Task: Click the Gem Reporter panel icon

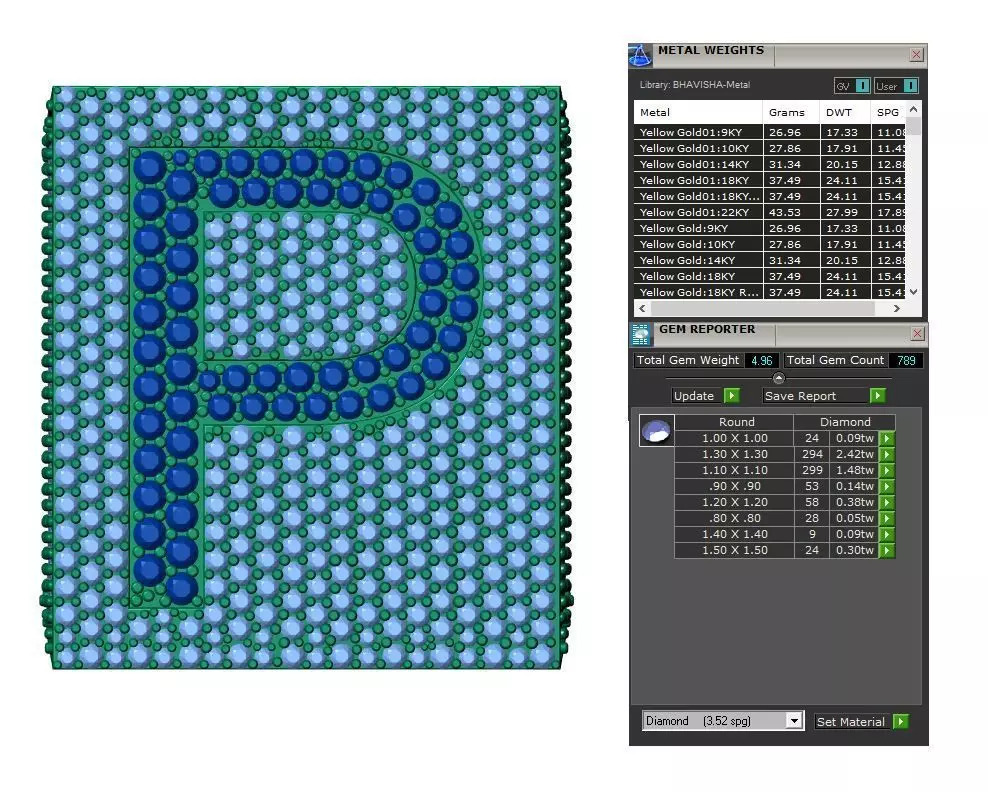Action: point(641,335)
